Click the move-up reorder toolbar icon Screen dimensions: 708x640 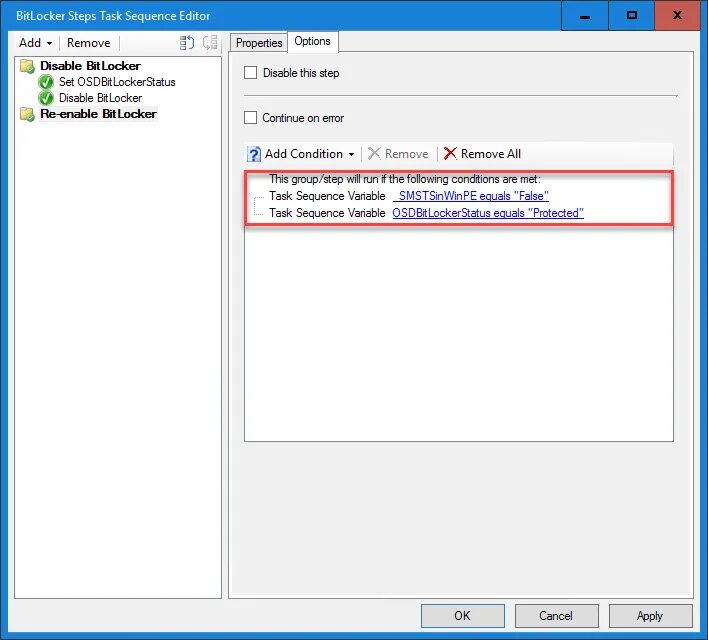tap(186, 43)
